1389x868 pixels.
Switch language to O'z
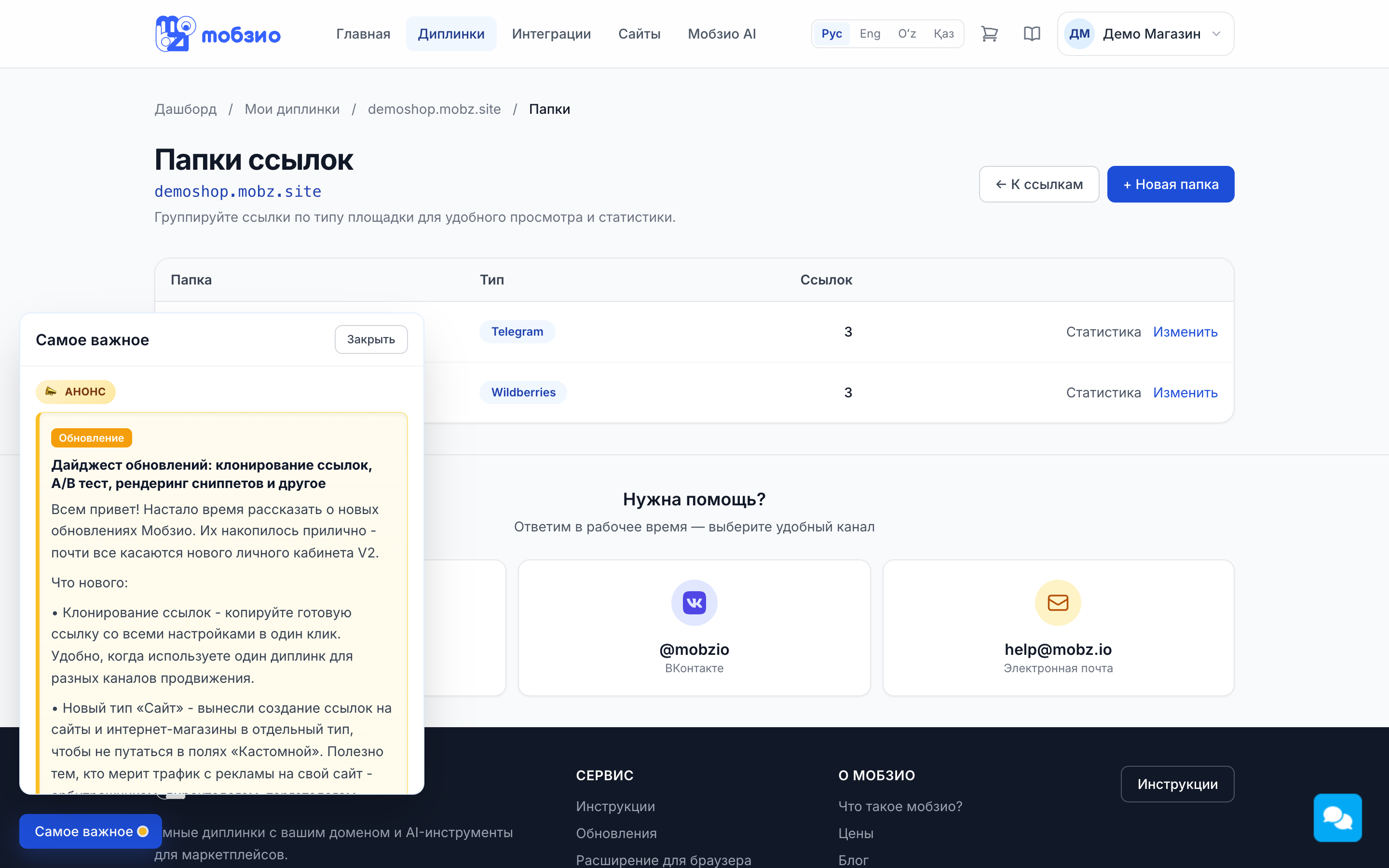(907, 34)
